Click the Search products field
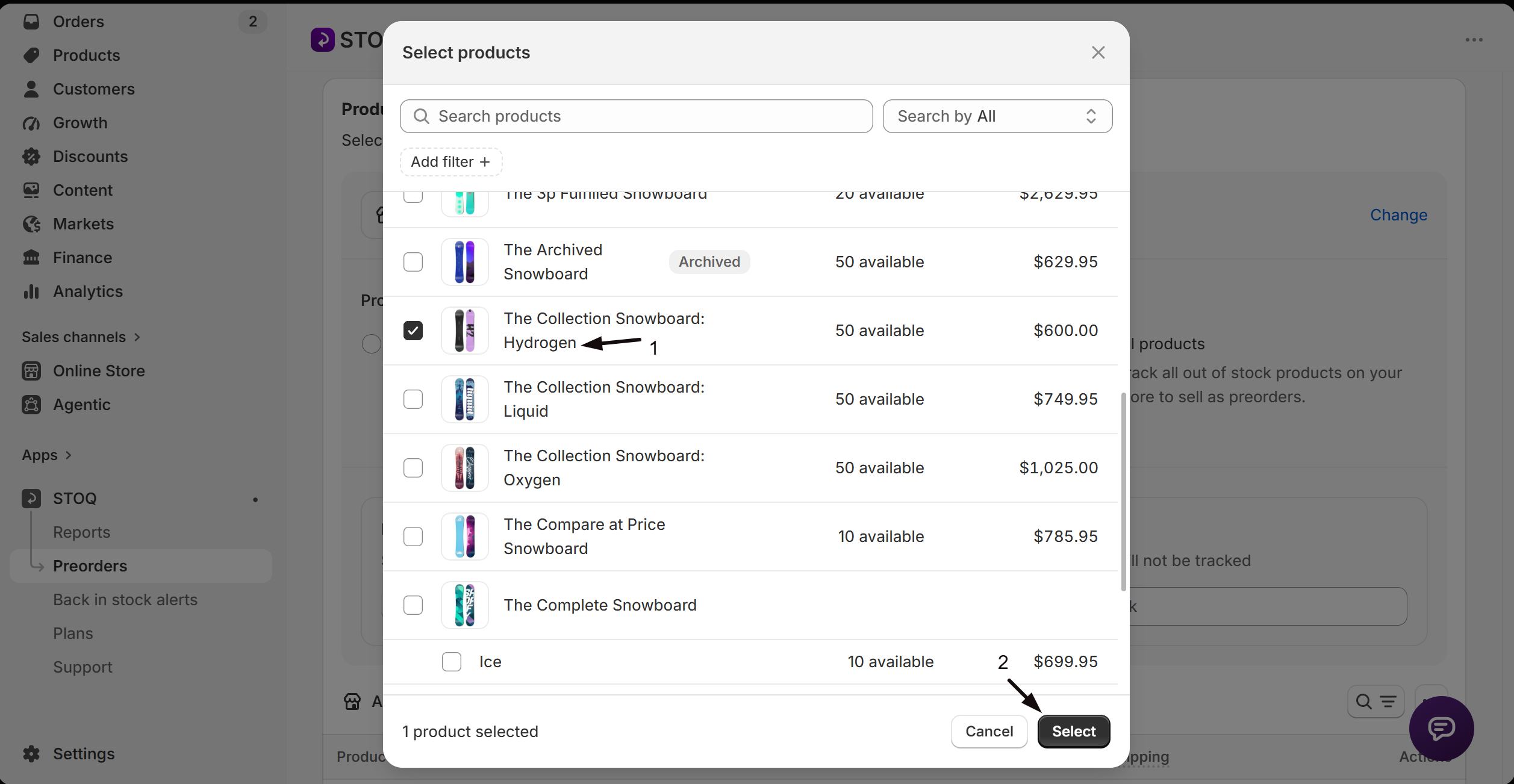The height and width of the screenshot is (784, 1514). pyautogui.click(x=636, y=116)
